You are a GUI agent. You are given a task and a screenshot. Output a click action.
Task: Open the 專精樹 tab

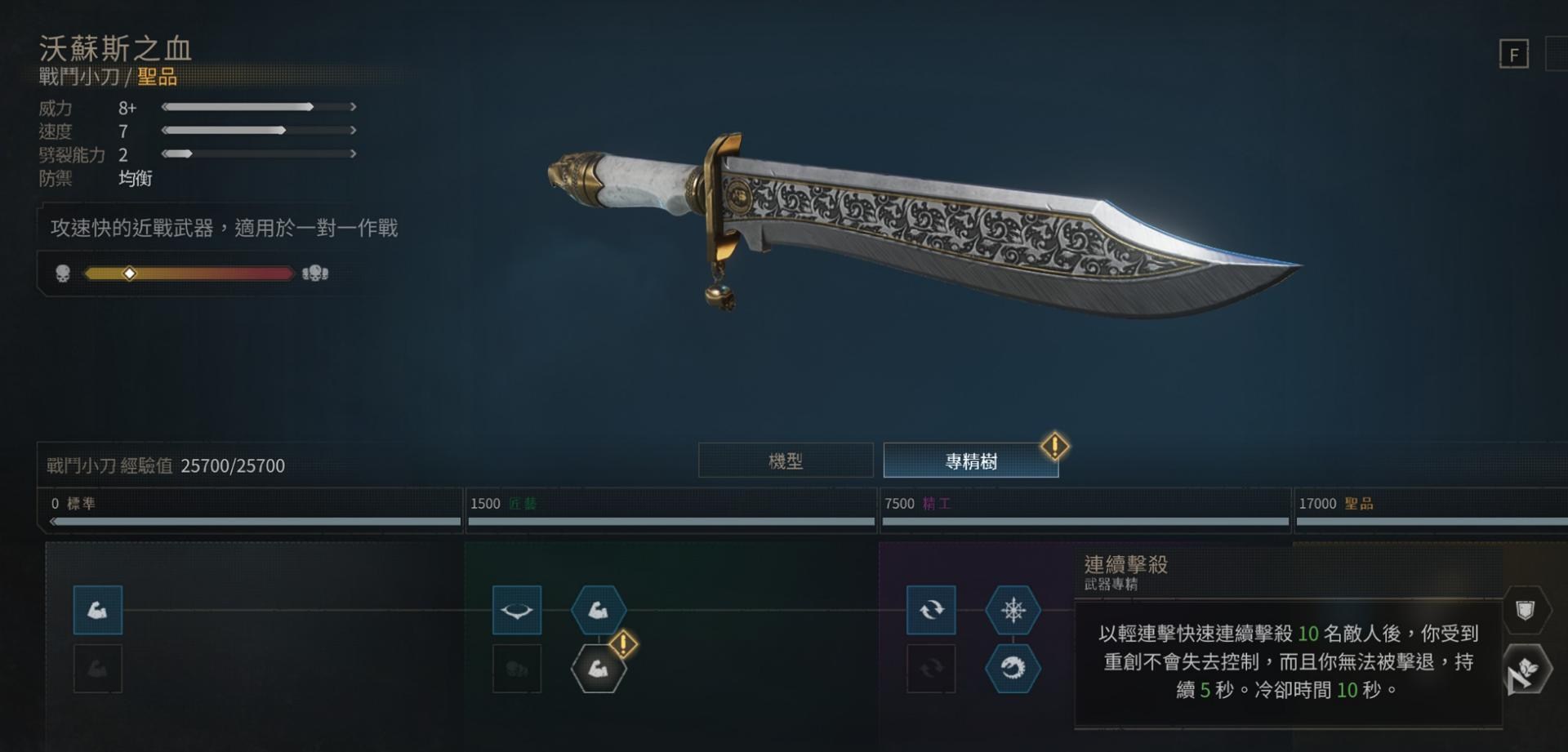(971, 461)
